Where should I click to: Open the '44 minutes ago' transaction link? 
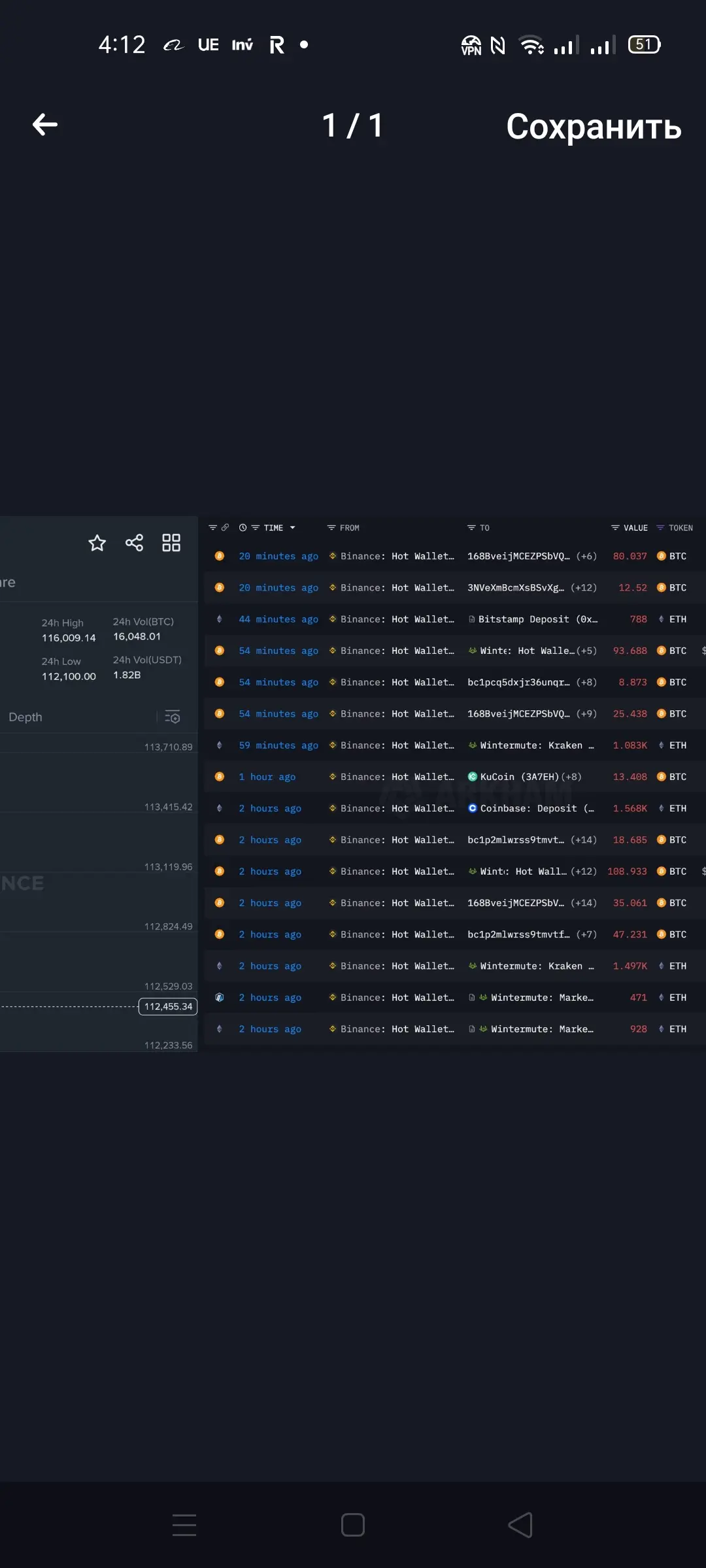[x=278, y=619]
